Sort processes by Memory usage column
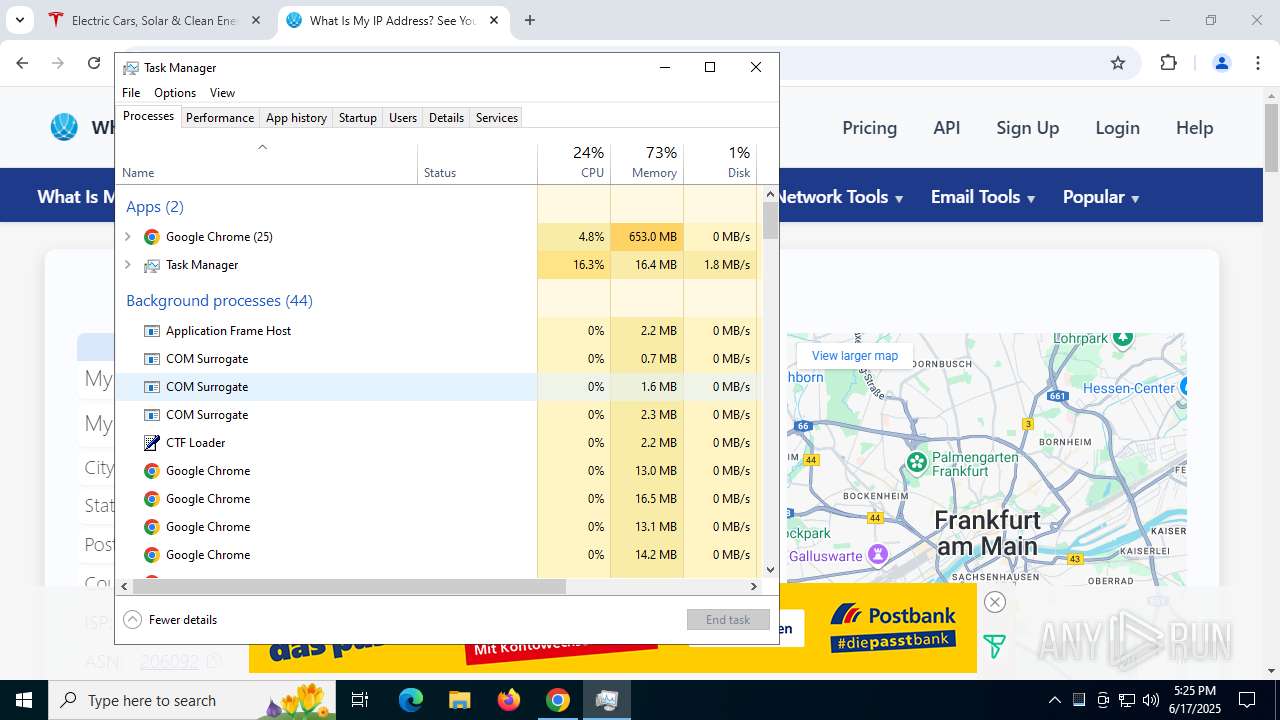The image size is (1280, 720). (x=647, y=164)
